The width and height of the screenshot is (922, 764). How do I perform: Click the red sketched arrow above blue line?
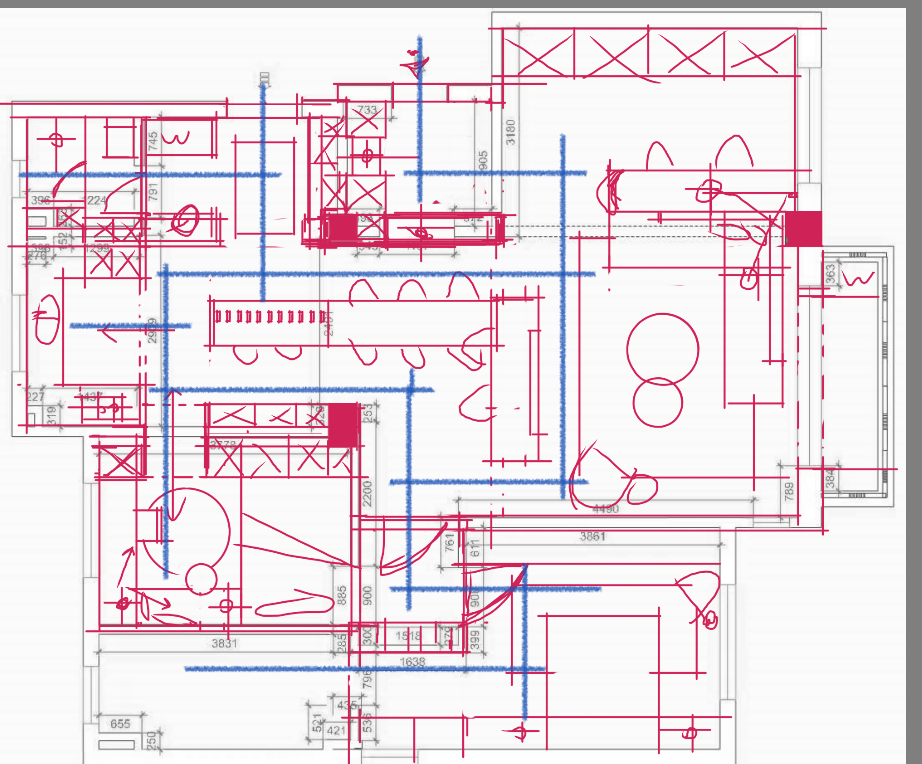pyautogui.click(x=416, y=63)
